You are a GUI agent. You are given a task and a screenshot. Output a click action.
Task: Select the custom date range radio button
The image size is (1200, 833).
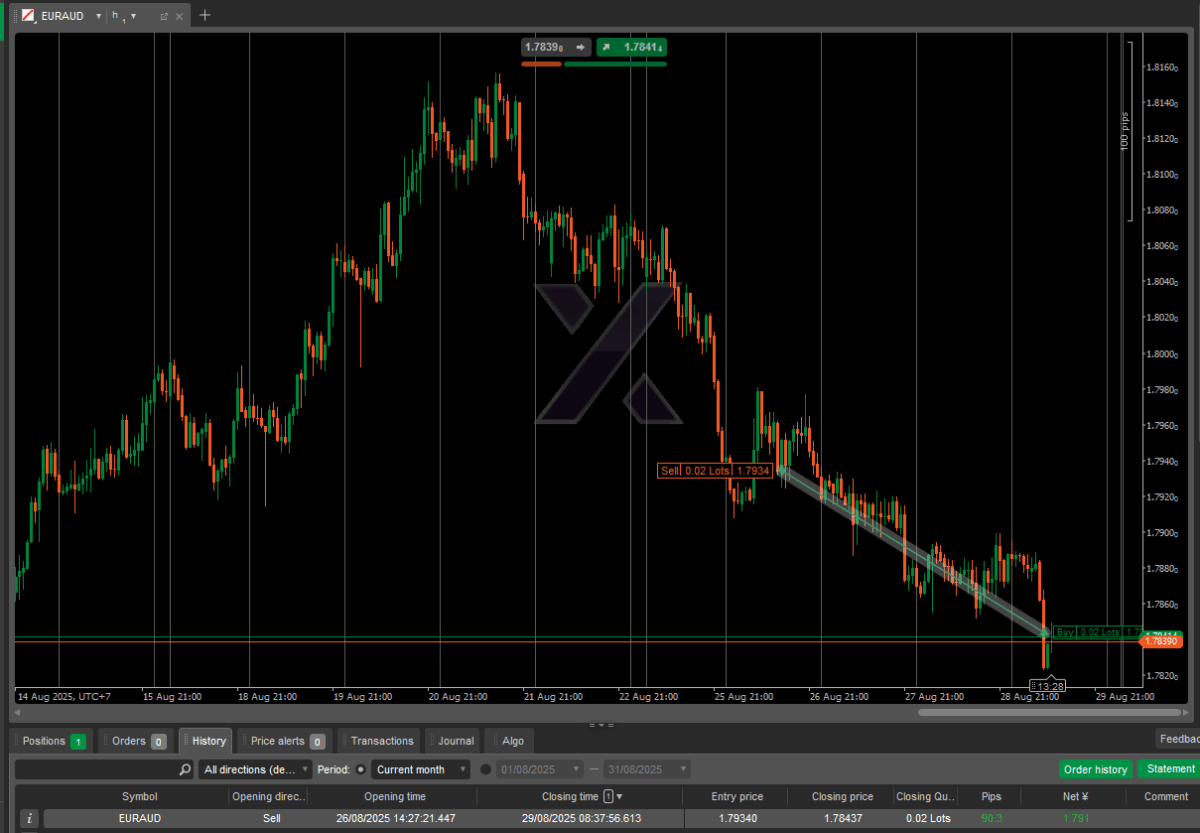[x=486, y=770]
